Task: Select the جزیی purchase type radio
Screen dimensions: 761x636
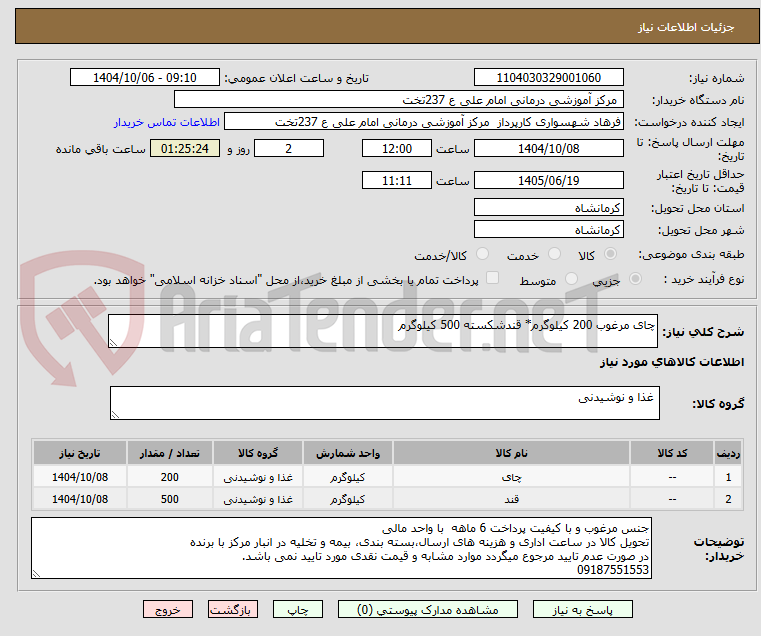Action: 635,279
